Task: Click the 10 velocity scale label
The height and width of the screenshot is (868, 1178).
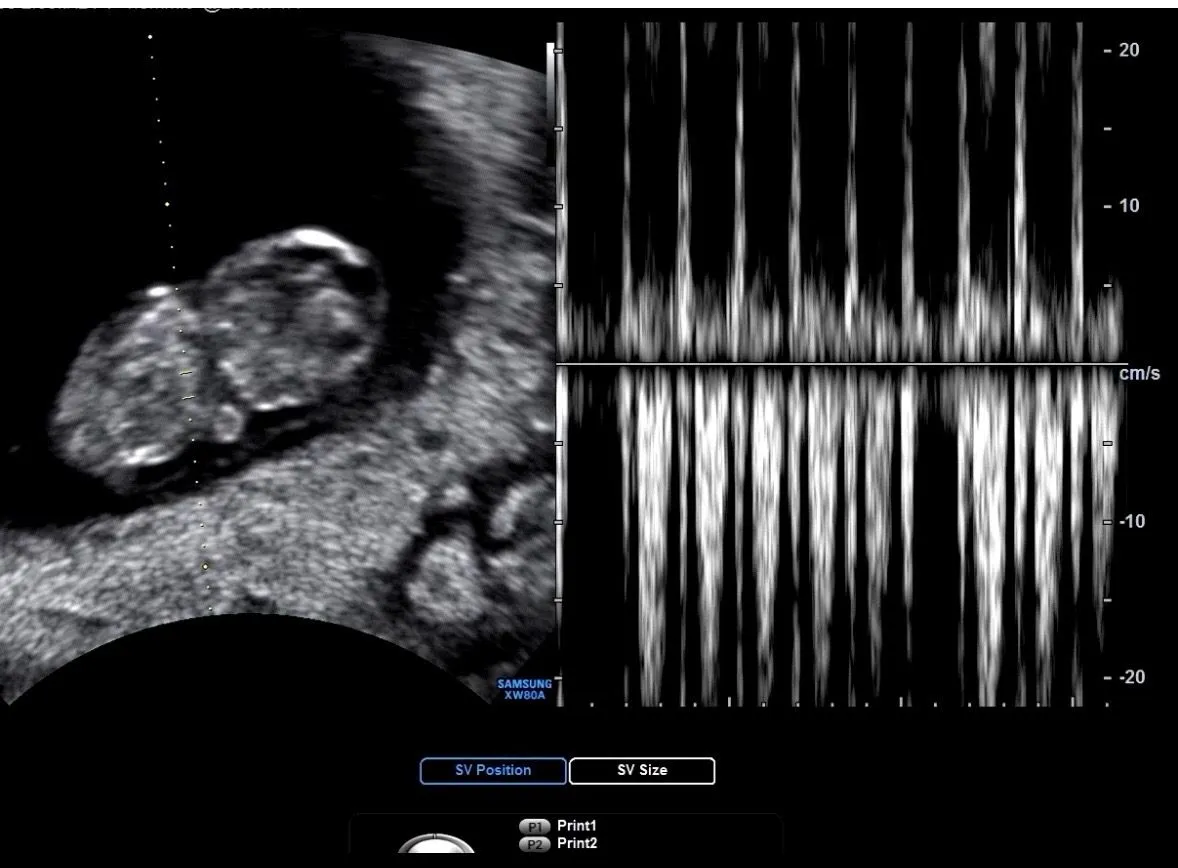Action: click(1128, 205)
